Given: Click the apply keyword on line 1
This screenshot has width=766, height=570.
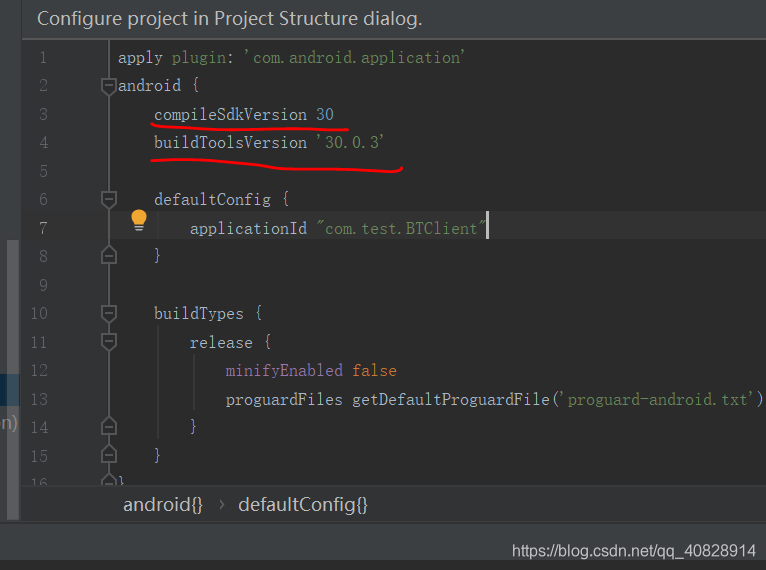Looking at the screenshot, I should [140, 58].
